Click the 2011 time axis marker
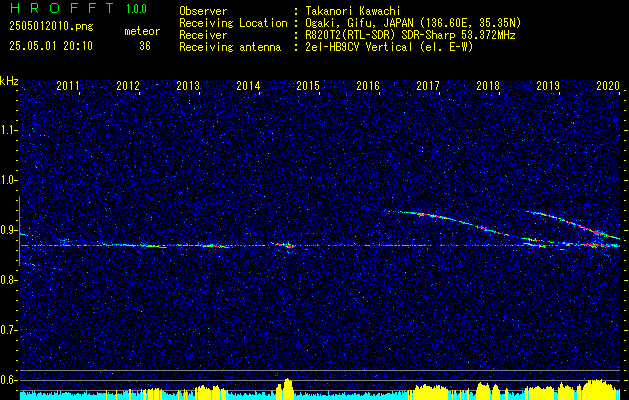This screenshot has height=400, width=629. (x=68, y=85)
